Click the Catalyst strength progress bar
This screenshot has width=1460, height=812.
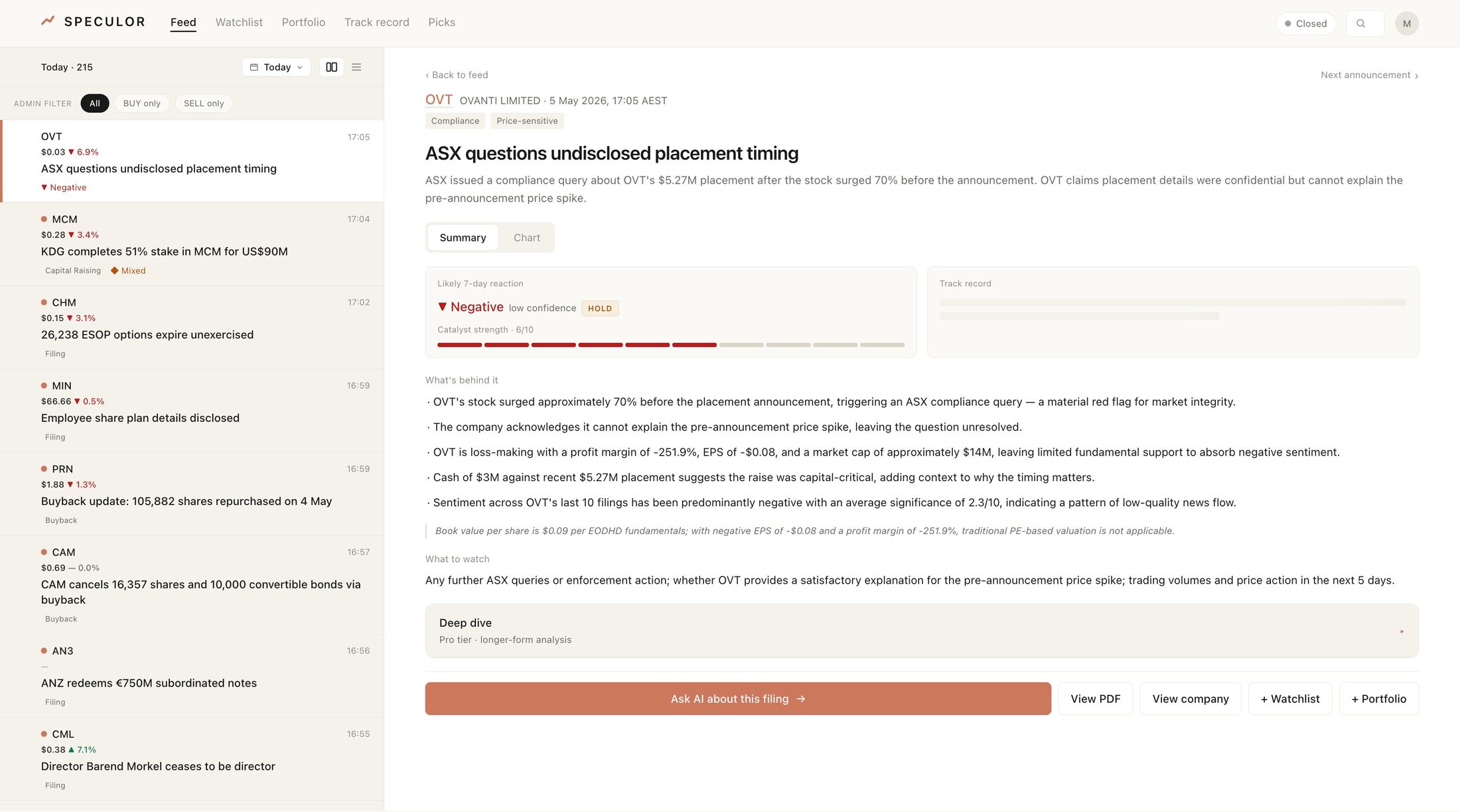(671, 345)
